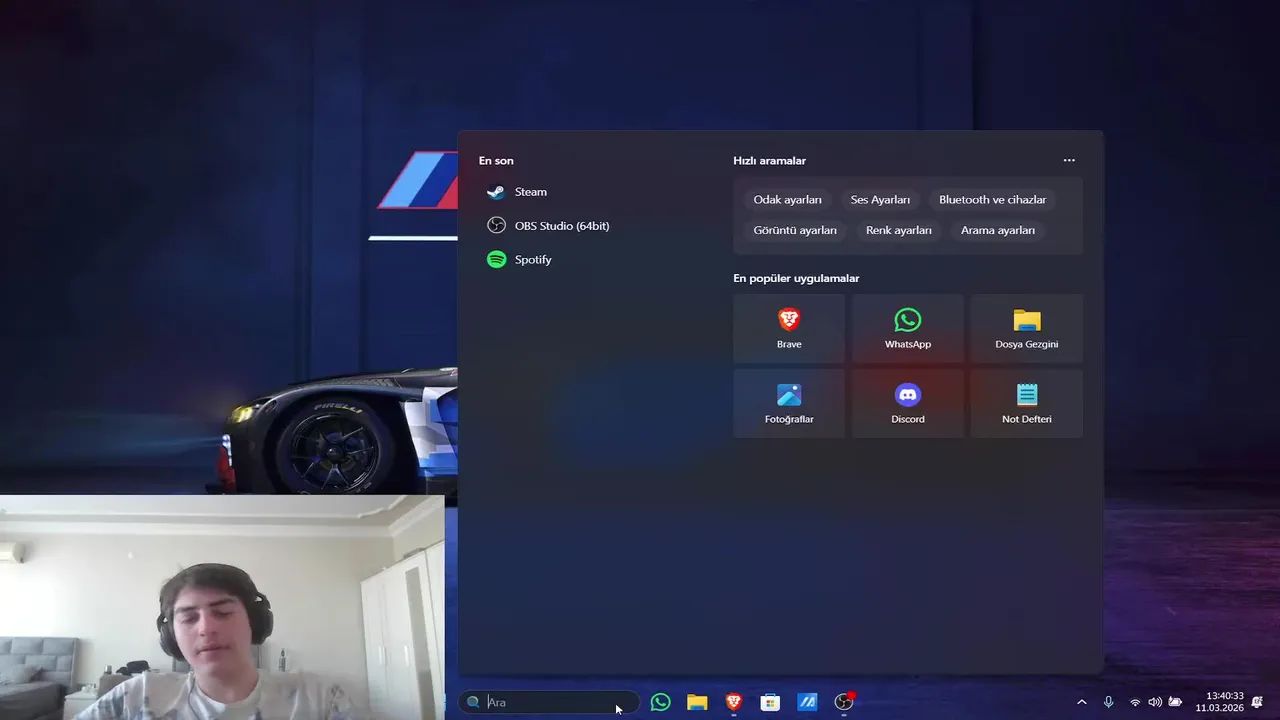Open the notification bell in the tray
This screenshot has width=1280, height=720.
1257,702
